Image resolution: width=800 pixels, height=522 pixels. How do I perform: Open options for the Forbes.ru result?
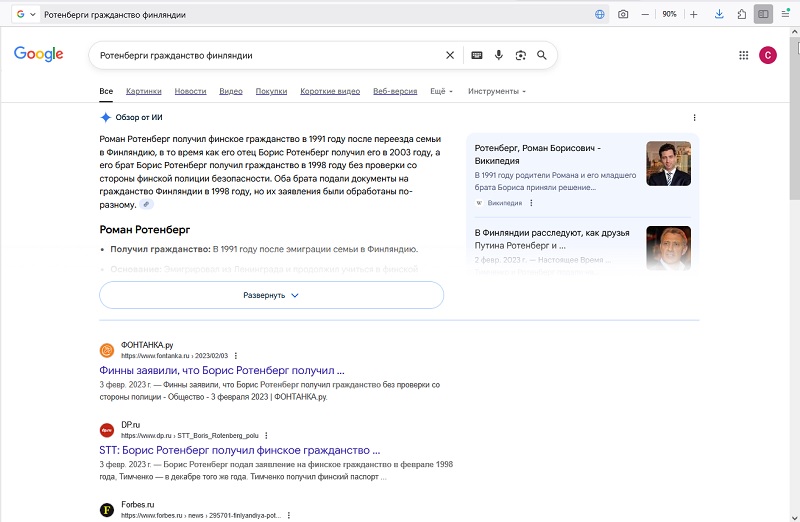[289, 515]
